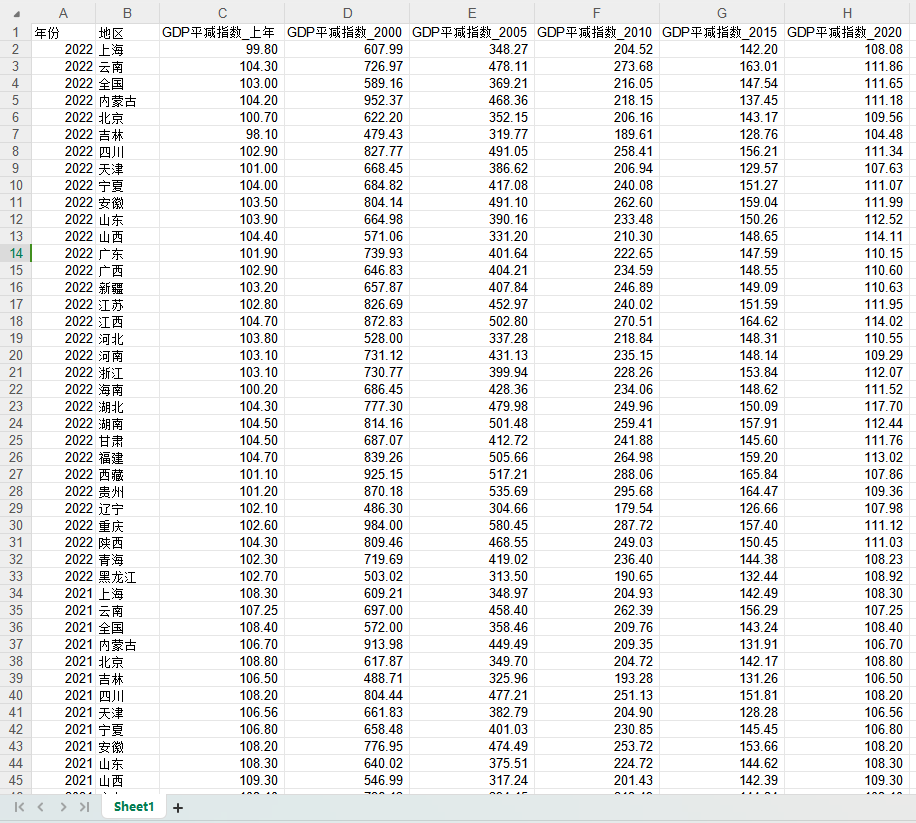Switch to the Sheet1 tab
Image resolution: width=916 pixels, height=823 pixels.
[x=134, y=807]
